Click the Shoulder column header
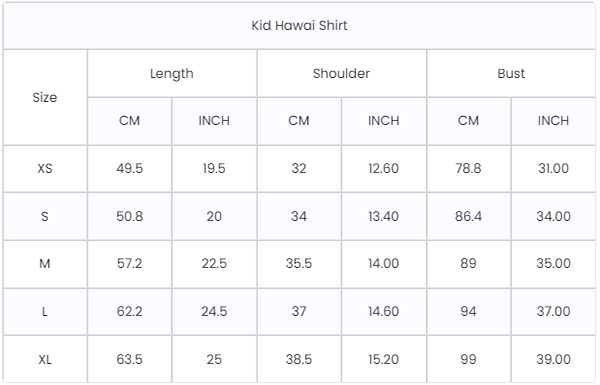This screenshot has height=385, width=600. tap(341, 73)
